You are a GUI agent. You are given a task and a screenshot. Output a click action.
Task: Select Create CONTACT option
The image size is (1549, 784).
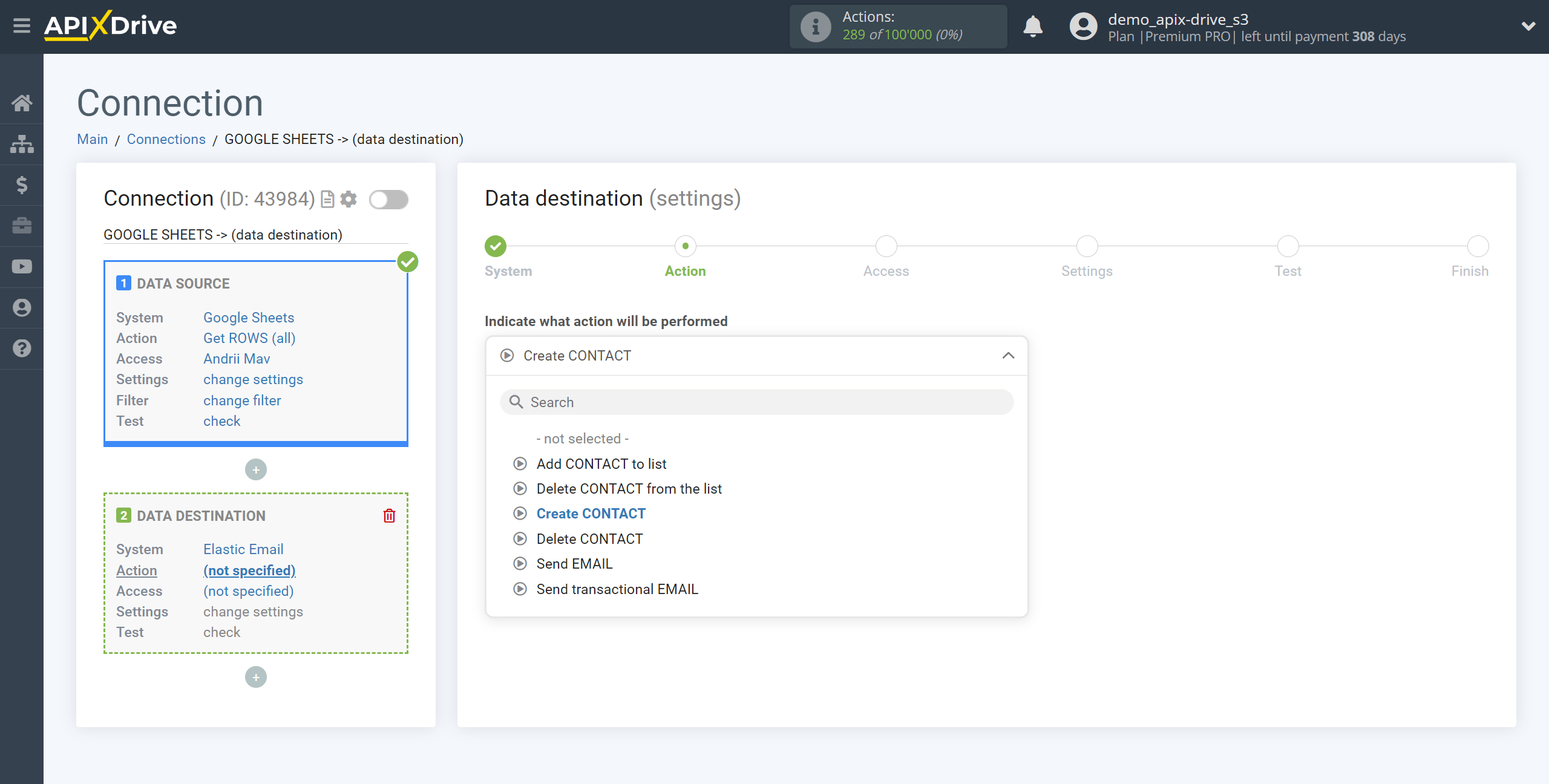591,514
